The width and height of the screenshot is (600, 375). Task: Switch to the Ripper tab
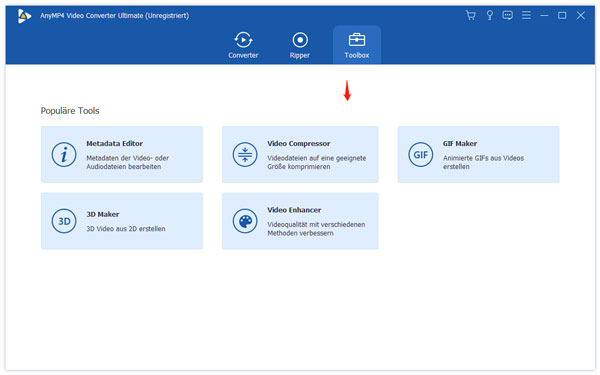coord(300,45)
